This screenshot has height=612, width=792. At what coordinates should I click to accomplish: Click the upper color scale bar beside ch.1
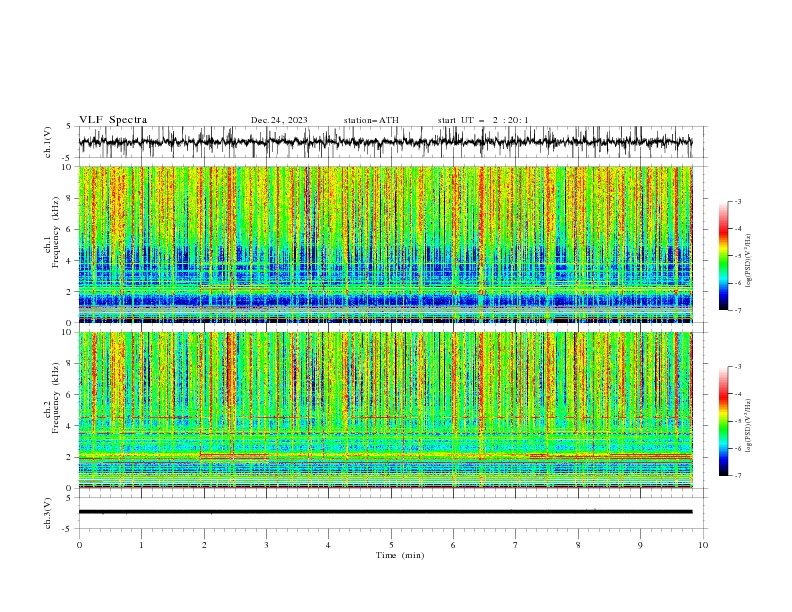coord(723,256)
